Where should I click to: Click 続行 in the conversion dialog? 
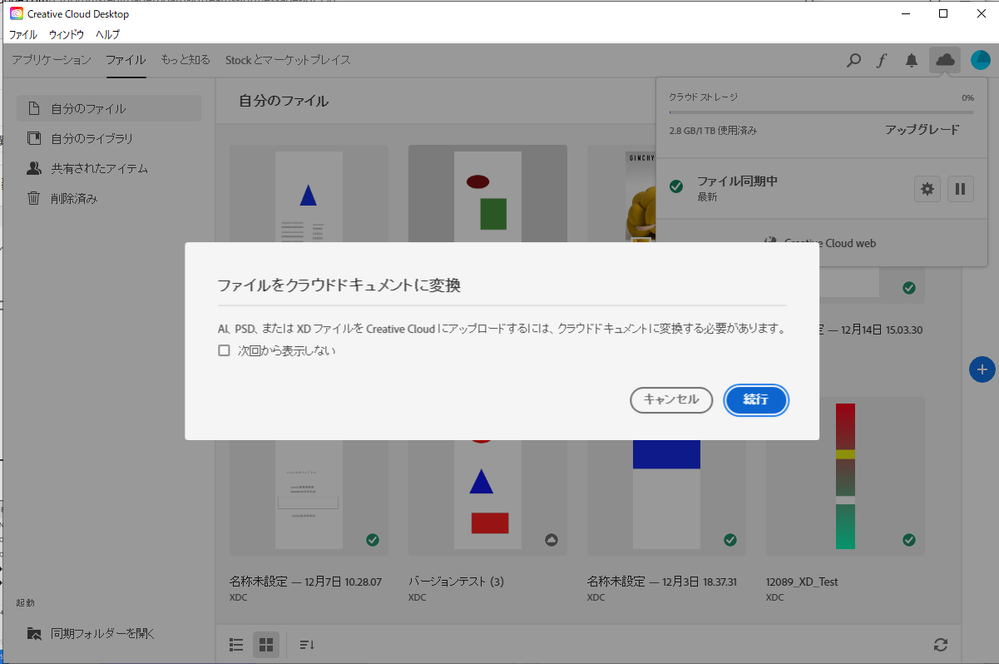[x=756, y=400]
